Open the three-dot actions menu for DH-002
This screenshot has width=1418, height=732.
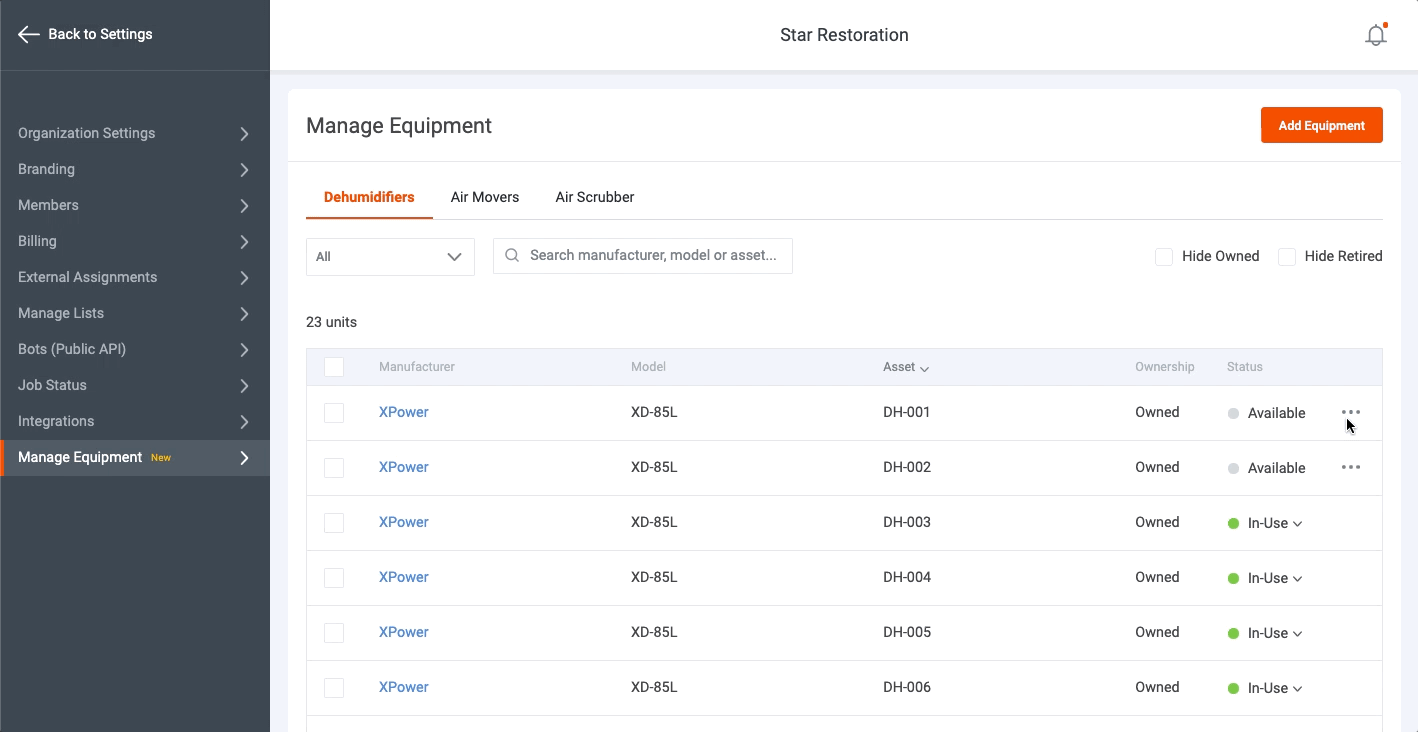pyautogui.click(x=1351, y=467)
